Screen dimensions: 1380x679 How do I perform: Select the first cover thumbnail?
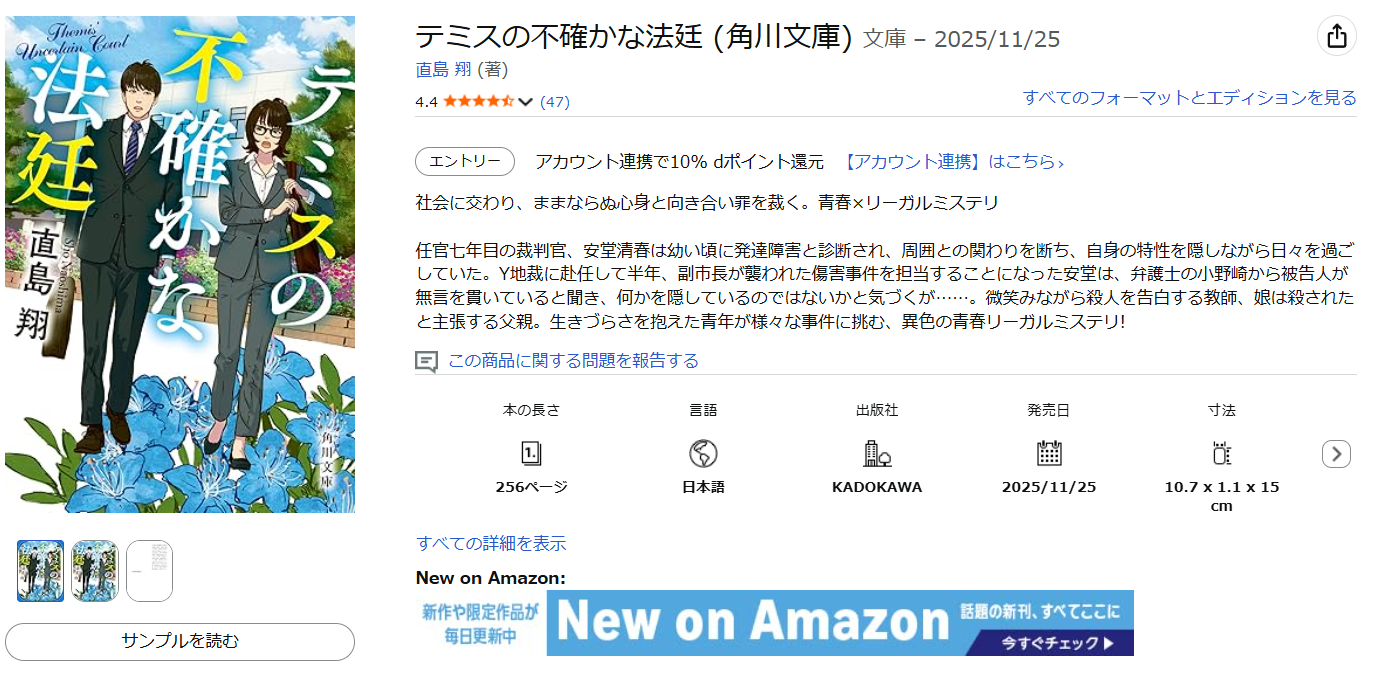(x=41, y=571)
